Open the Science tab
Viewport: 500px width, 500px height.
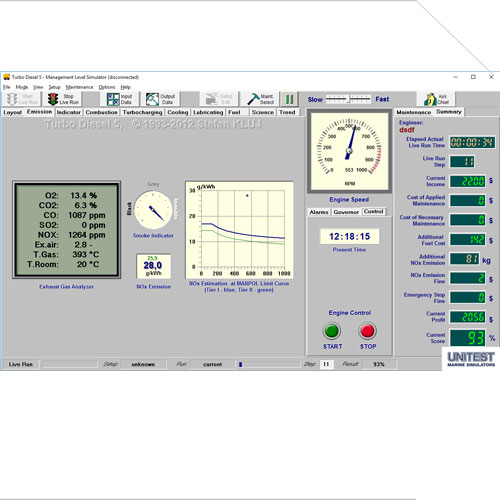[x=263, y=112]
